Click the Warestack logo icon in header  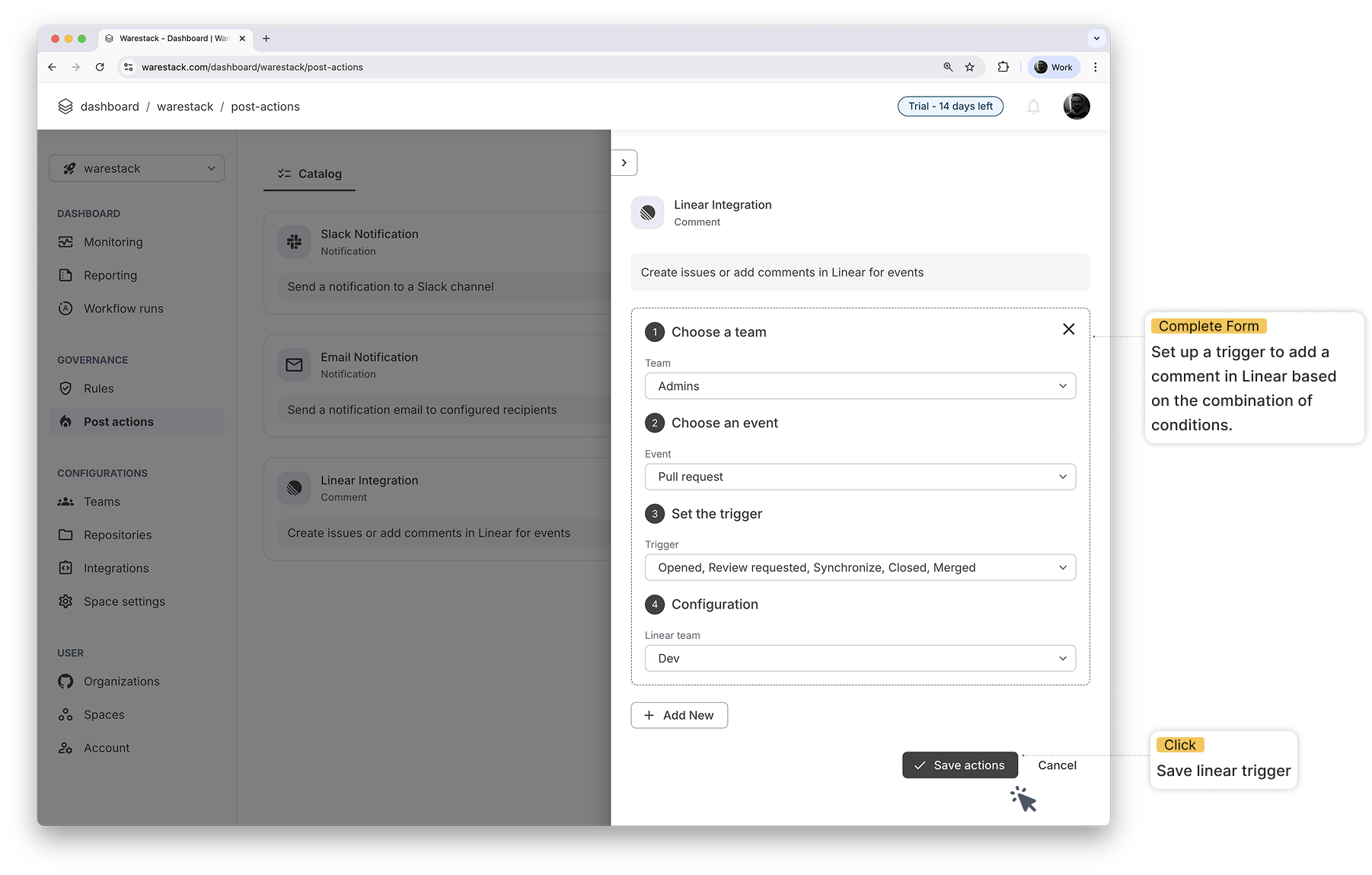[x=65, y=107]
